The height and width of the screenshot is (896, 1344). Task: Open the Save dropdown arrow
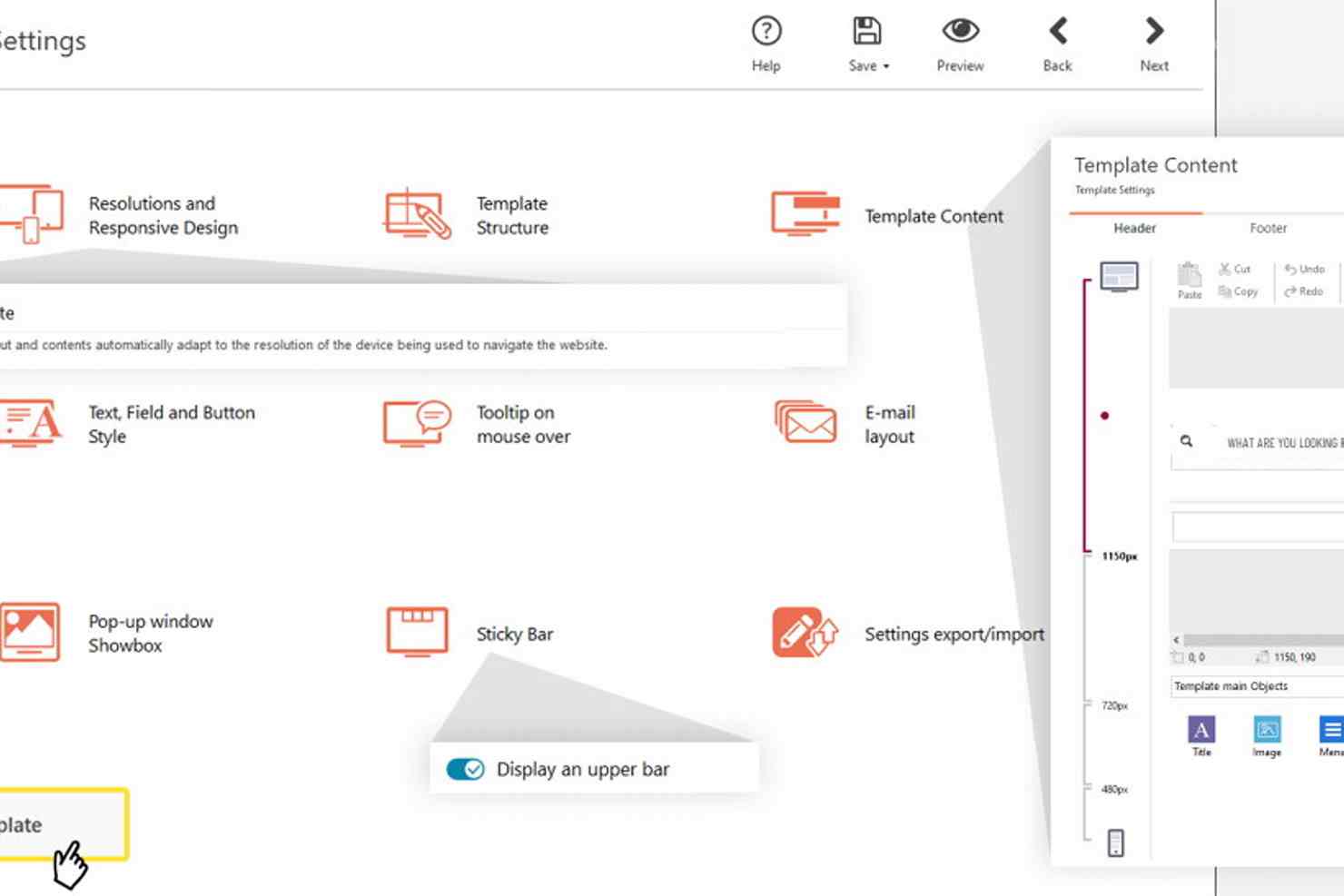(x=886, y=66)
